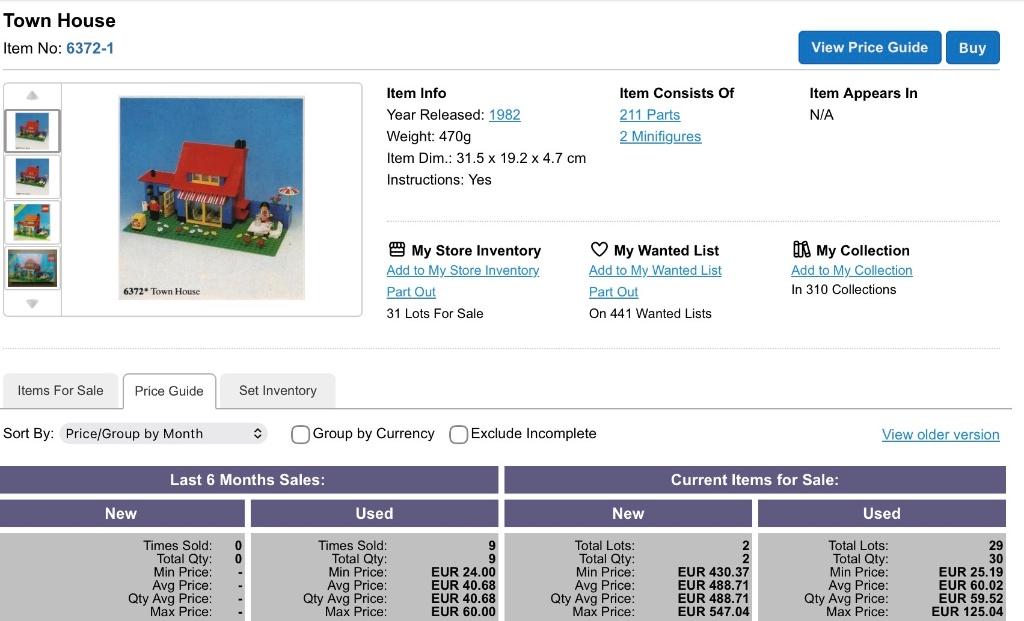Click the 'Weight: 470g' text
1024x621 pixels.
pyautogui.click(x=428, y=136)
